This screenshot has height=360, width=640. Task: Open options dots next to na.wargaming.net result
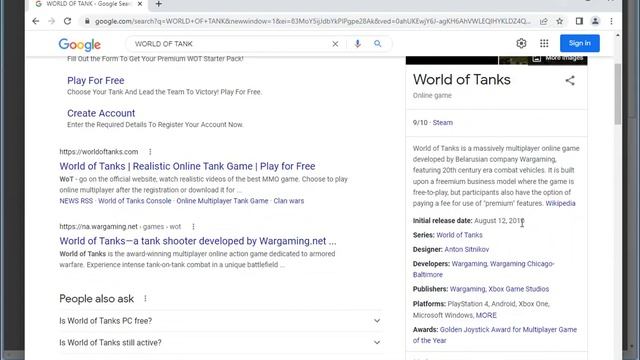193,227
